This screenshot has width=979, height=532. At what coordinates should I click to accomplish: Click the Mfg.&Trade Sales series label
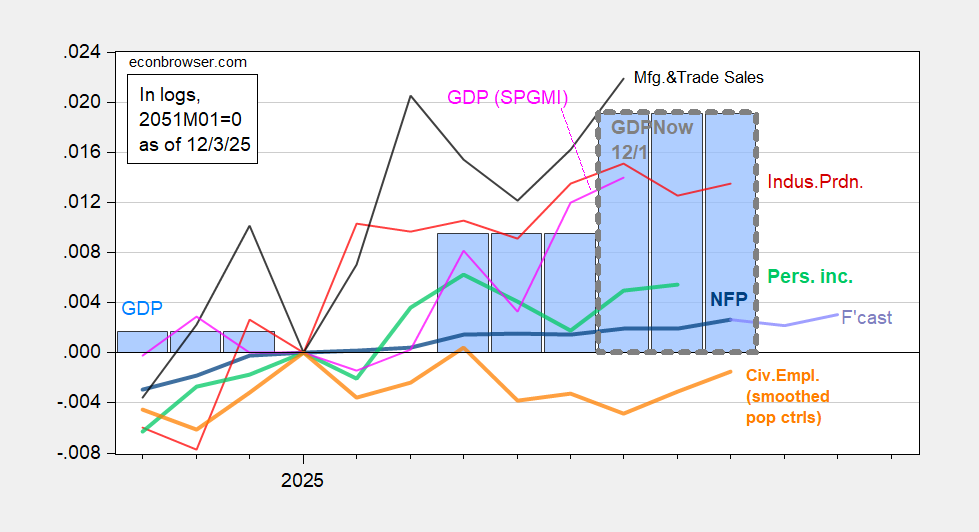point(698,77)
